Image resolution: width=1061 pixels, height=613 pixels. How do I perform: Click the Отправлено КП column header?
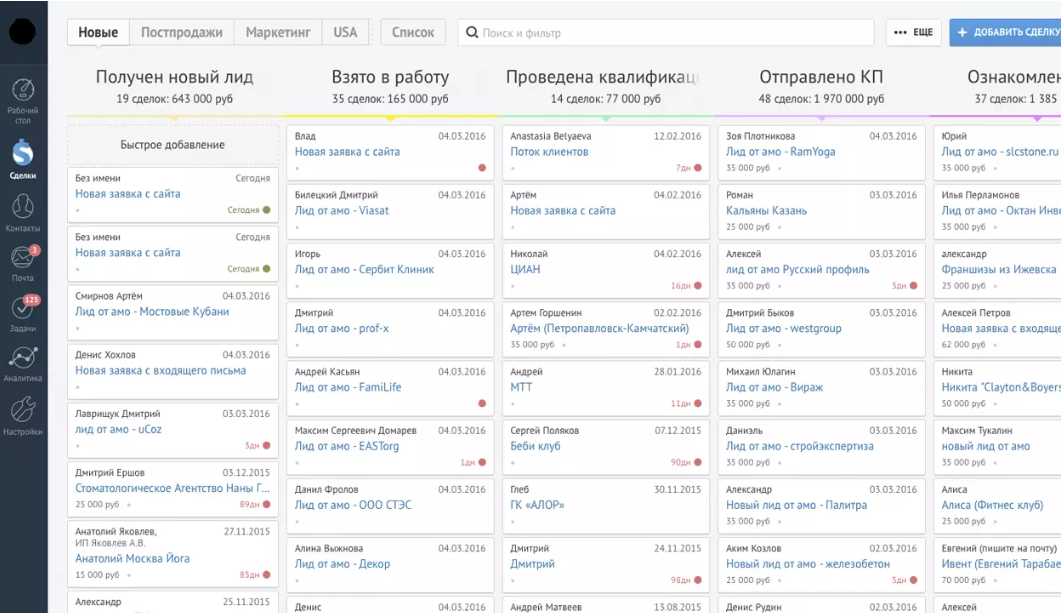[x=821, y=77]
